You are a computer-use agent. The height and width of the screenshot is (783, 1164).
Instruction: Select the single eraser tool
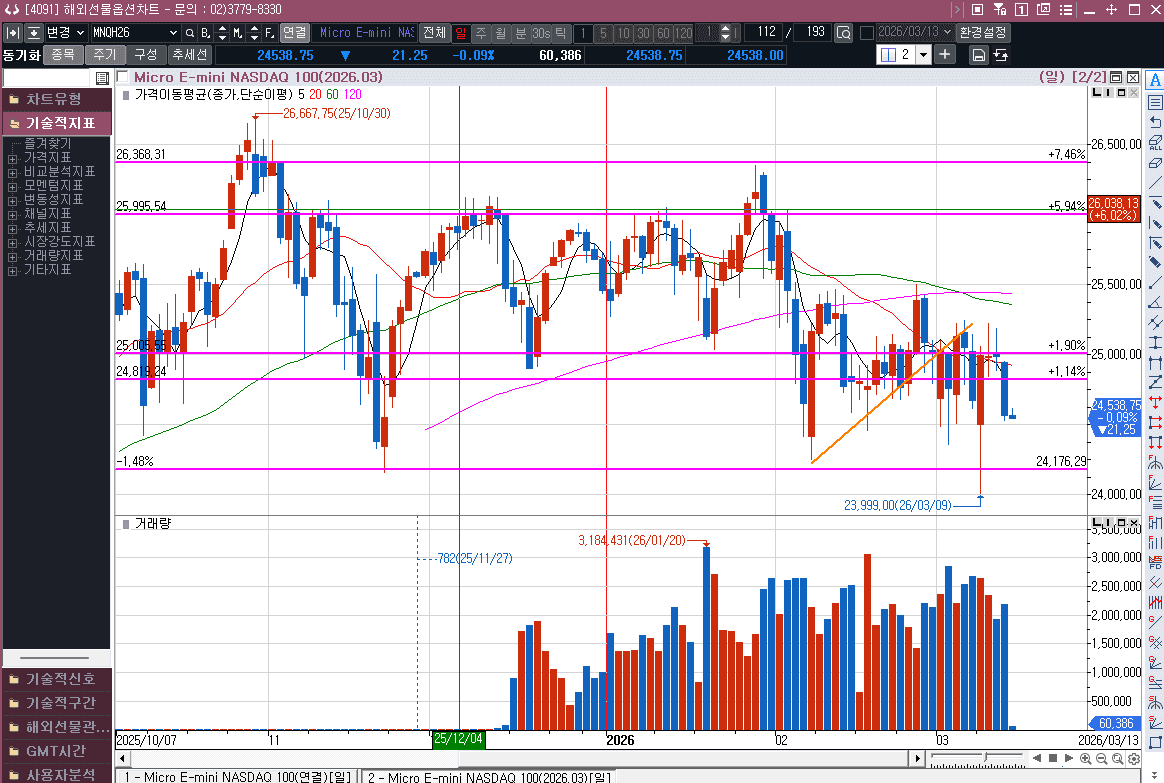1155,162
